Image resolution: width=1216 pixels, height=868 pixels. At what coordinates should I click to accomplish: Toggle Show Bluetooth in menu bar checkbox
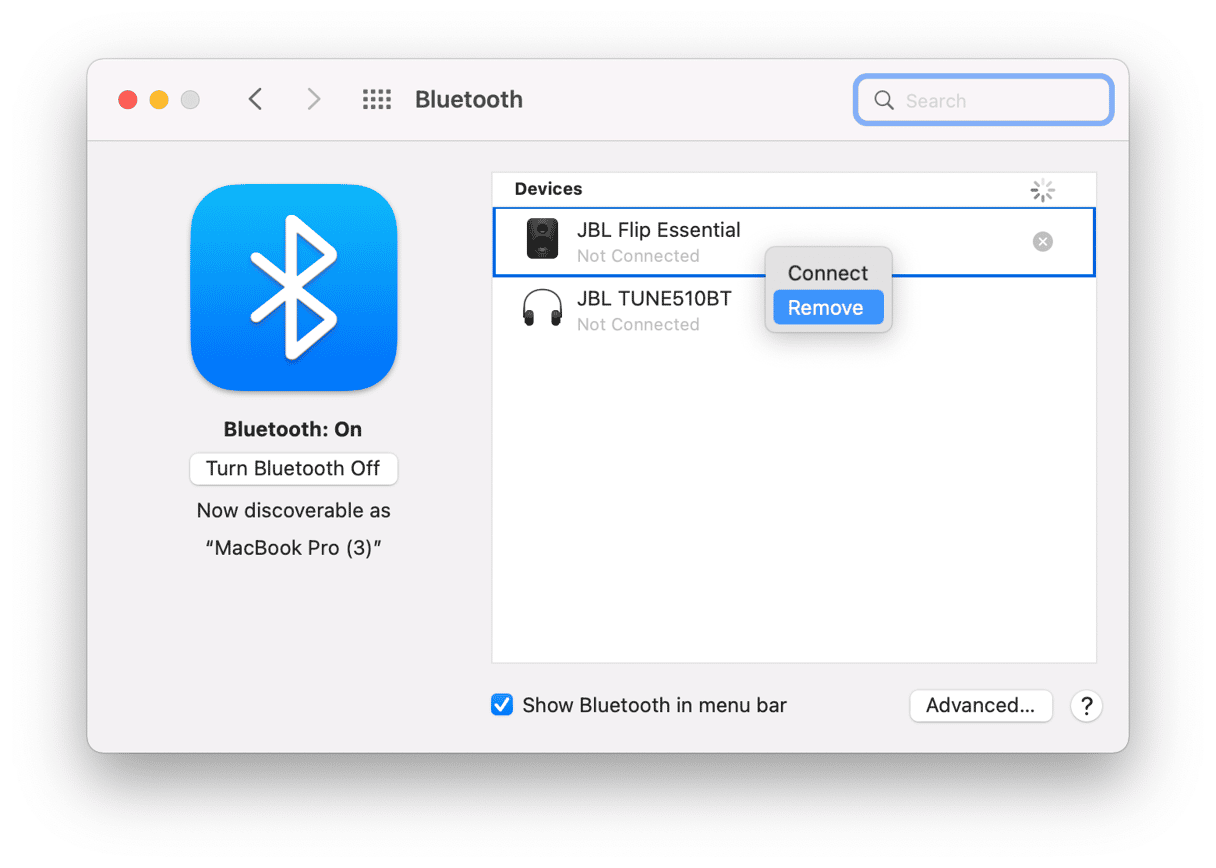[502, 705]
